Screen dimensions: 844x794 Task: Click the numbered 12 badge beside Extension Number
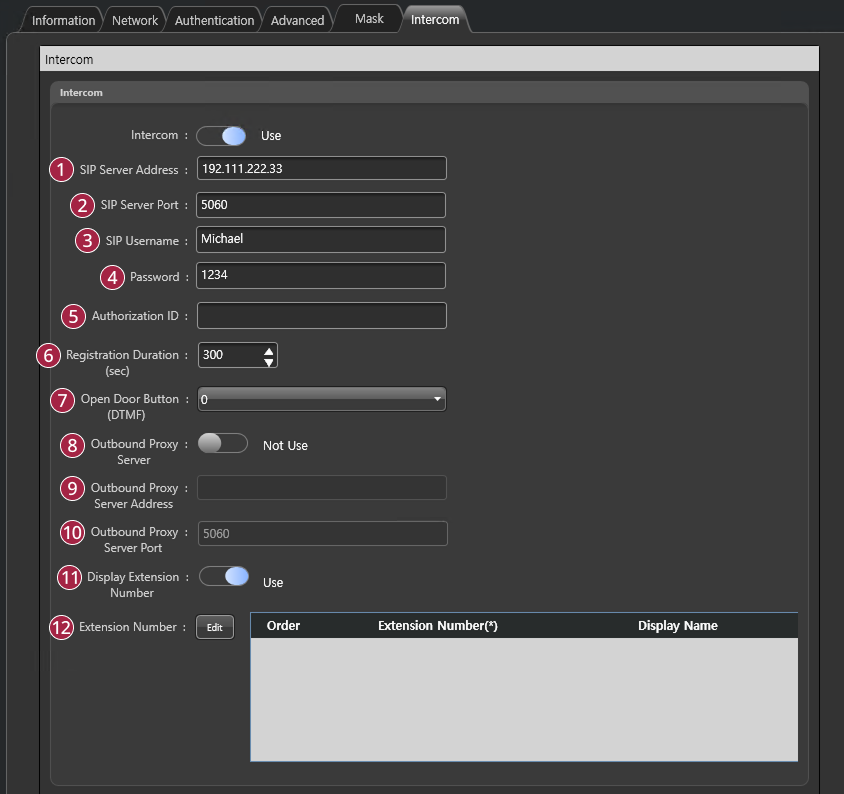point(62,628)
